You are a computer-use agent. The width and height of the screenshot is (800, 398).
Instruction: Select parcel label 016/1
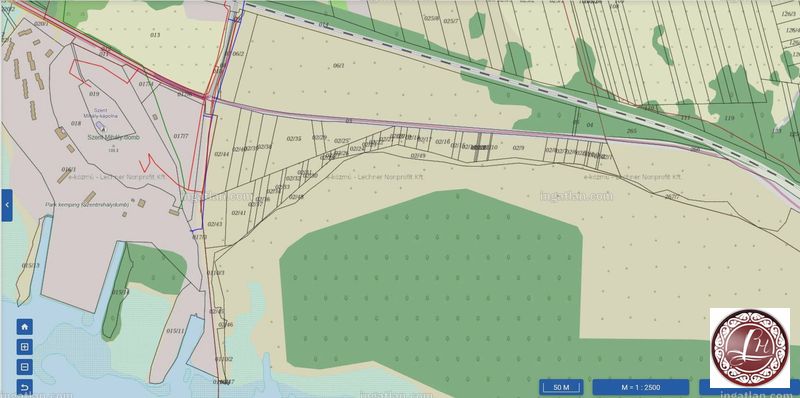(x=69, y=169)
